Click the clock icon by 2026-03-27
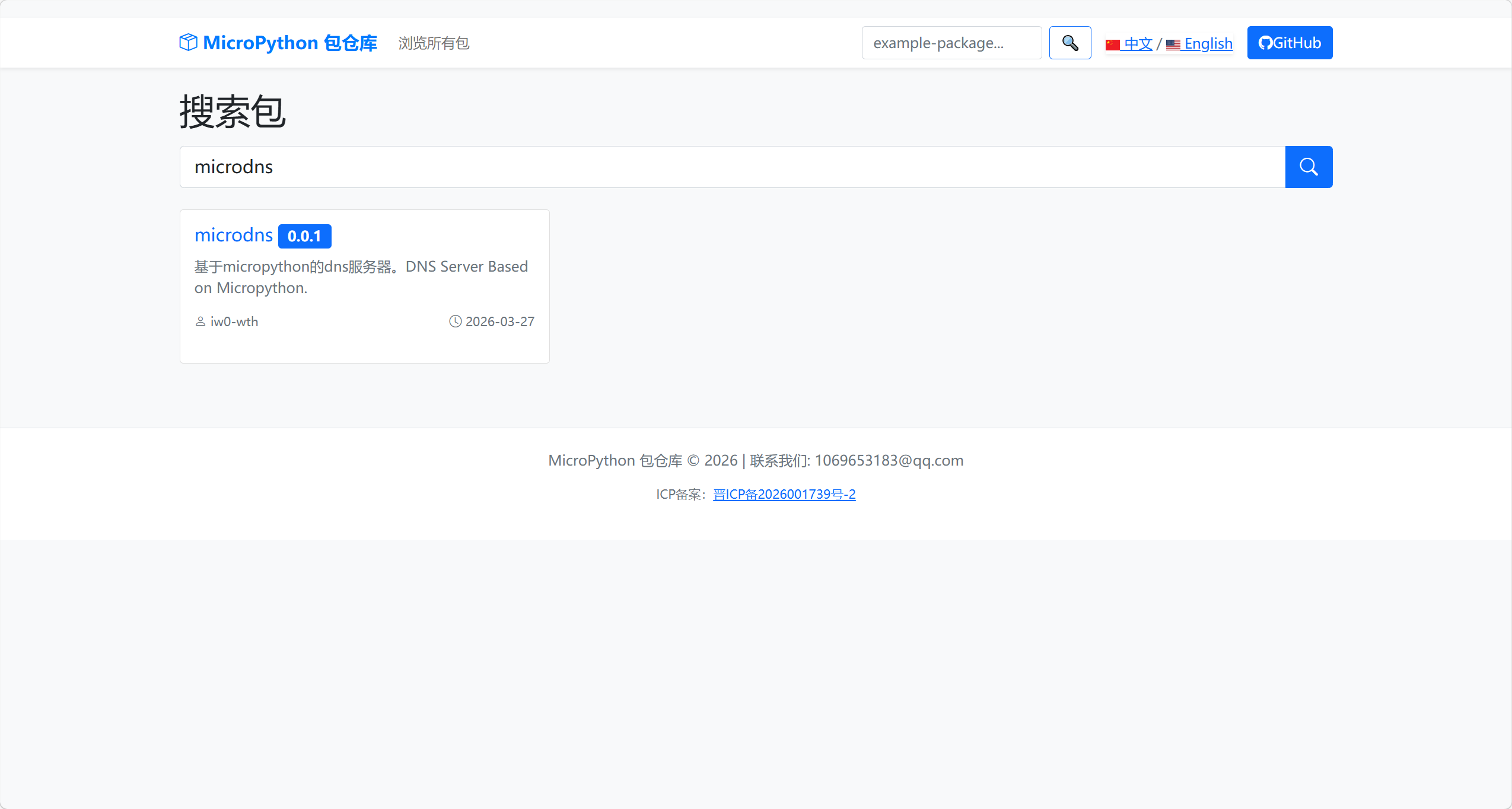 pos(455,321)
